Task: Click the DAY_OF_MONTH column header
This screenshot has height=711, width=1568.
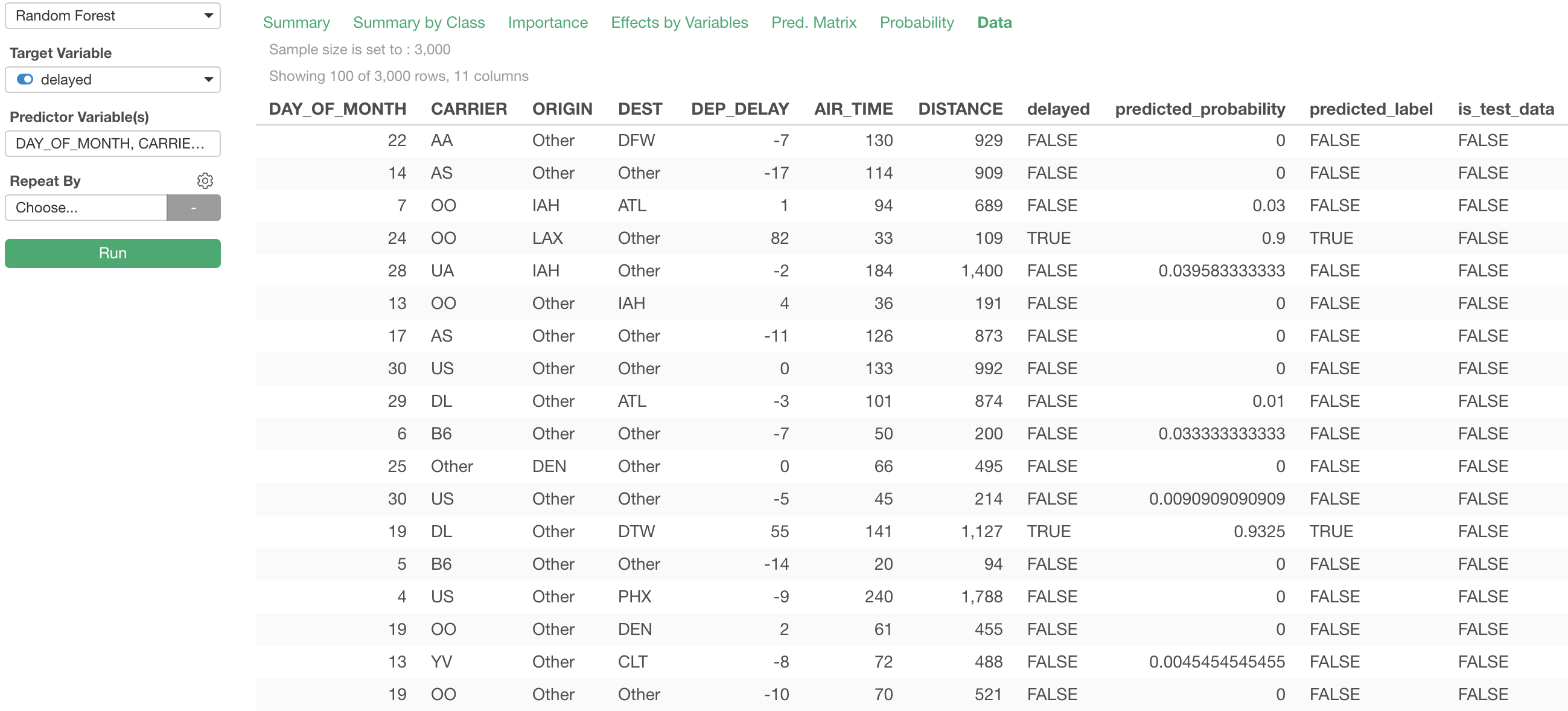Action: pos(337,109)
